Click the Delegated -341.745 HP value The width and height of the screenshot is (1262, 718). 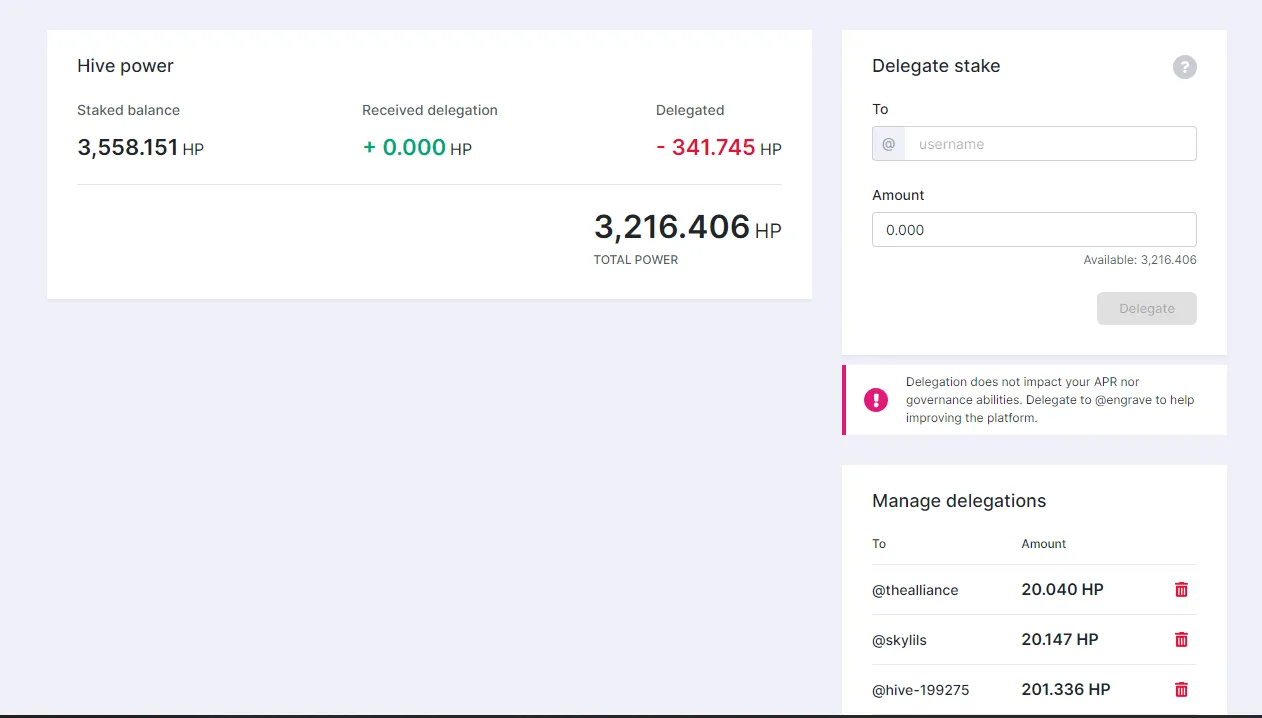(x=719, y=148)
